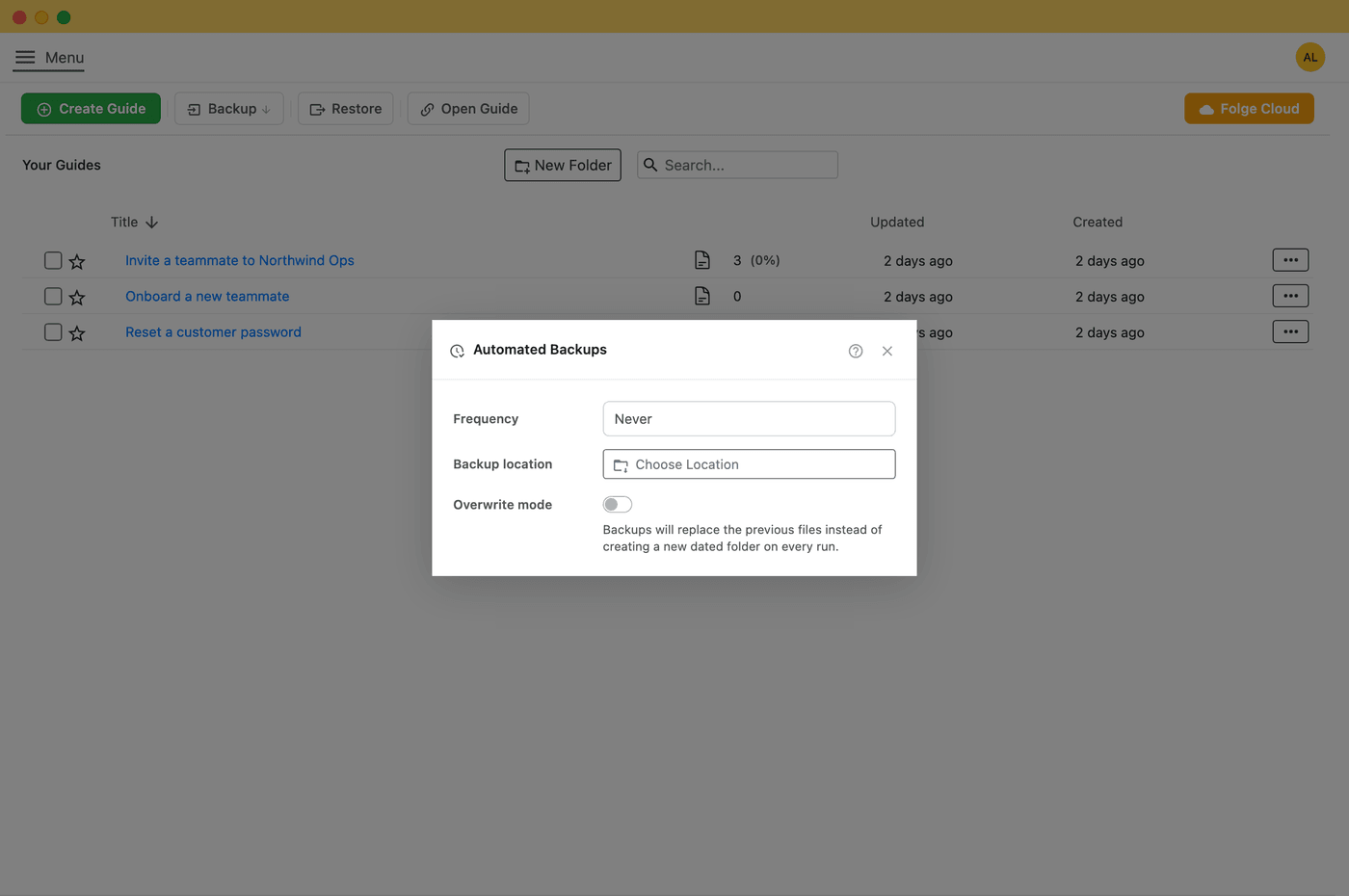Click the Open Guide button
This screenshot has width=1349, height=896.
tap(468, 109)
